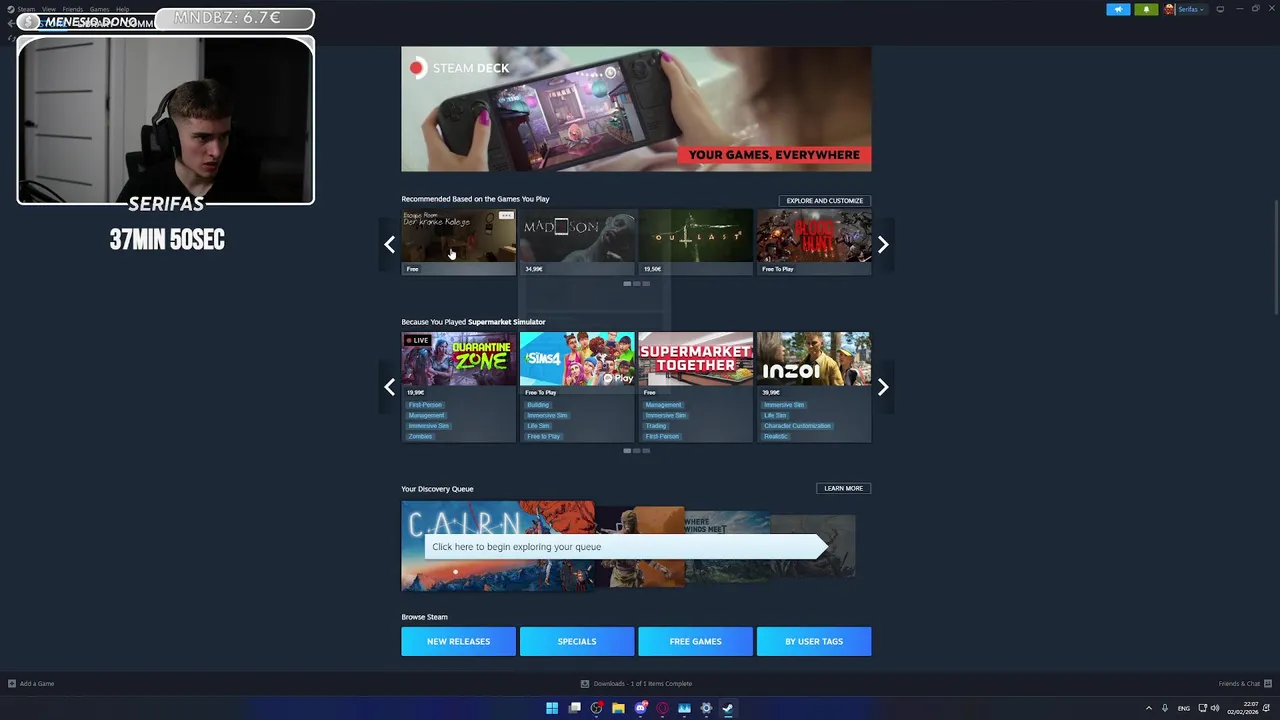
Task: Open the Help menu
Action: click(122, 9)
